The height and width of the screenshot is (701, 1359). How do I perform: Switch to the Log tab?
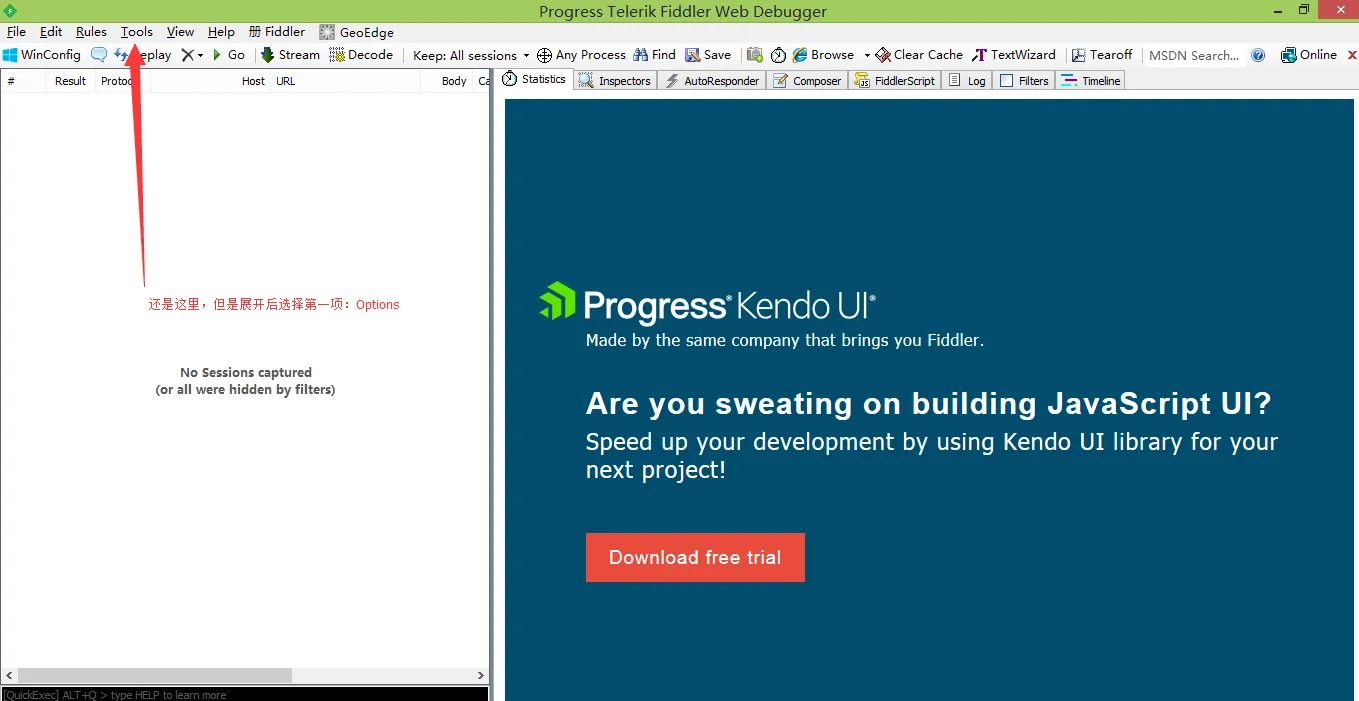click(x=967, y=81)
